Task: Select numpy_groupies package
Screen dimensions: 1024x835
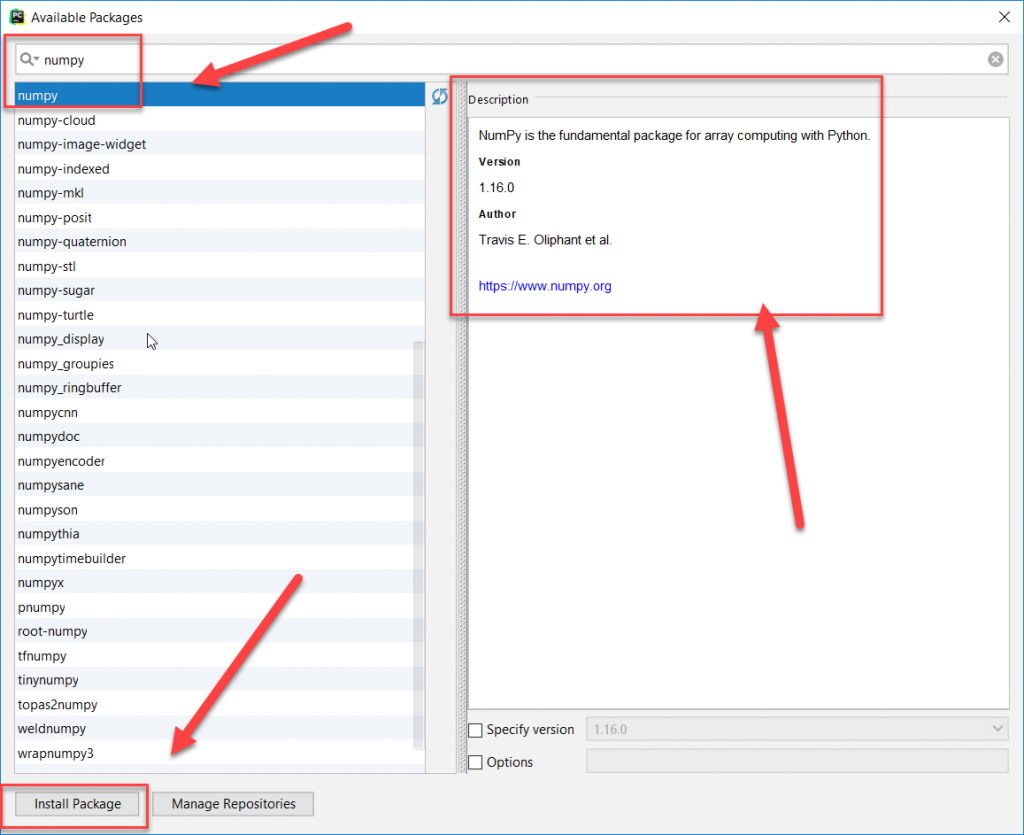Action: tap(220, 364)
